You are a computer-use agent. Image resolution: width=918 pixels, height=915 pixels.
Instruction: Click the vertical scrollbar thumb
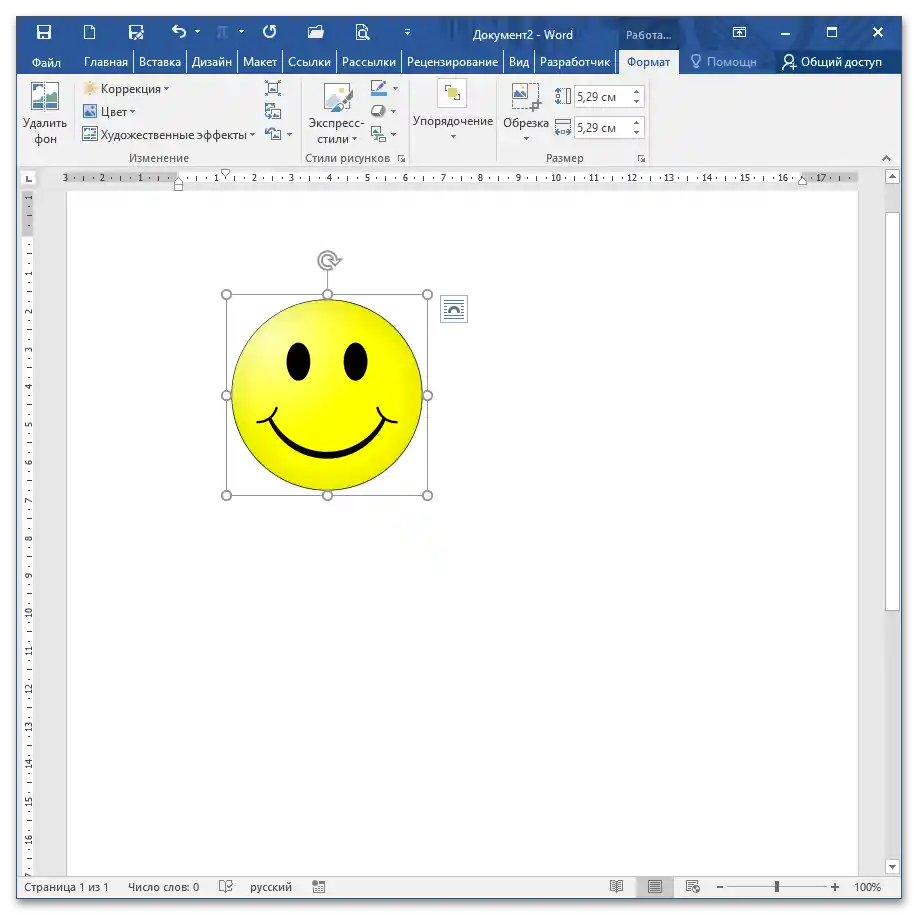click(x=892, y=412)
